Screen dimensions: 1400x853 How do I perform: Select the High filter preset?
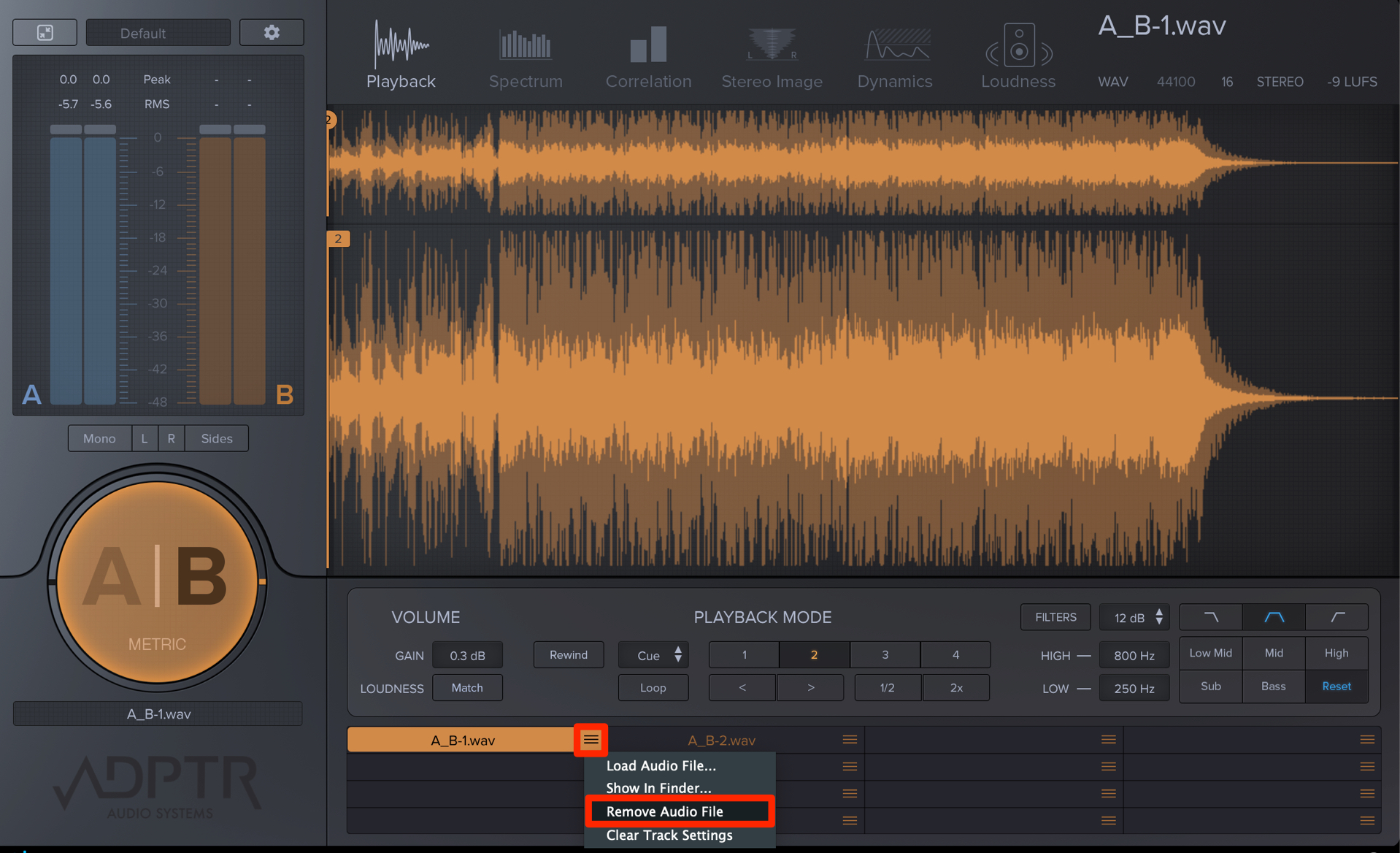[x=1337, y=653]
